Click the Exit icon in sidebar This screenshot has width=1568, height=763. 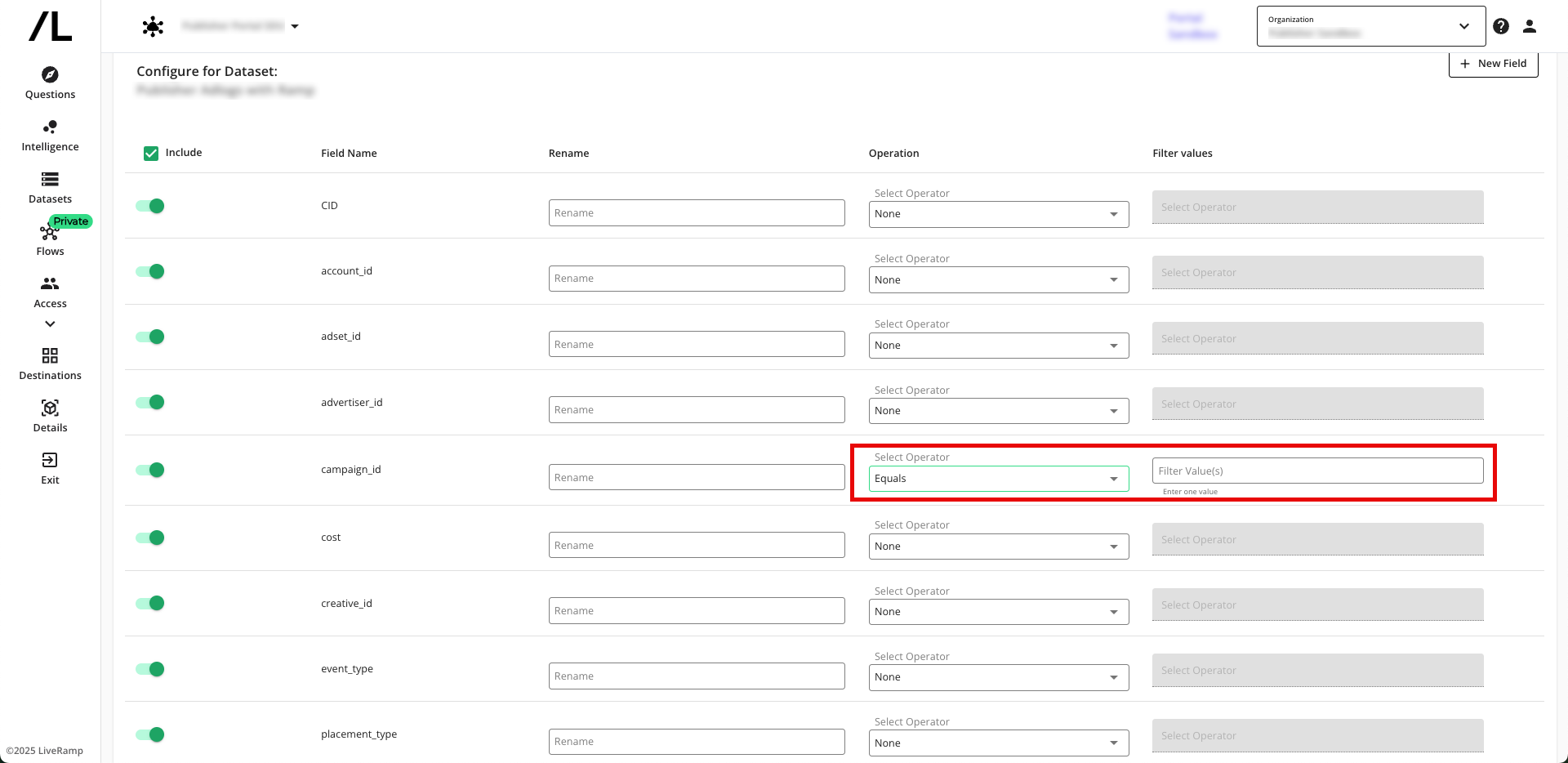(x=50, y=461)
